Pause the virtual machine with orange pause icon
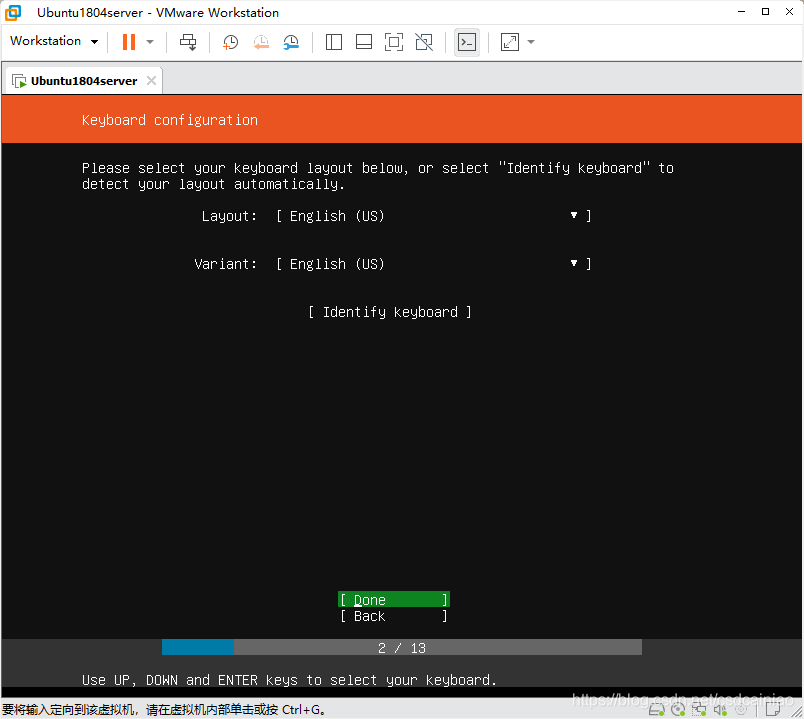This screenshot has height=719, width=804. point(129,42)
